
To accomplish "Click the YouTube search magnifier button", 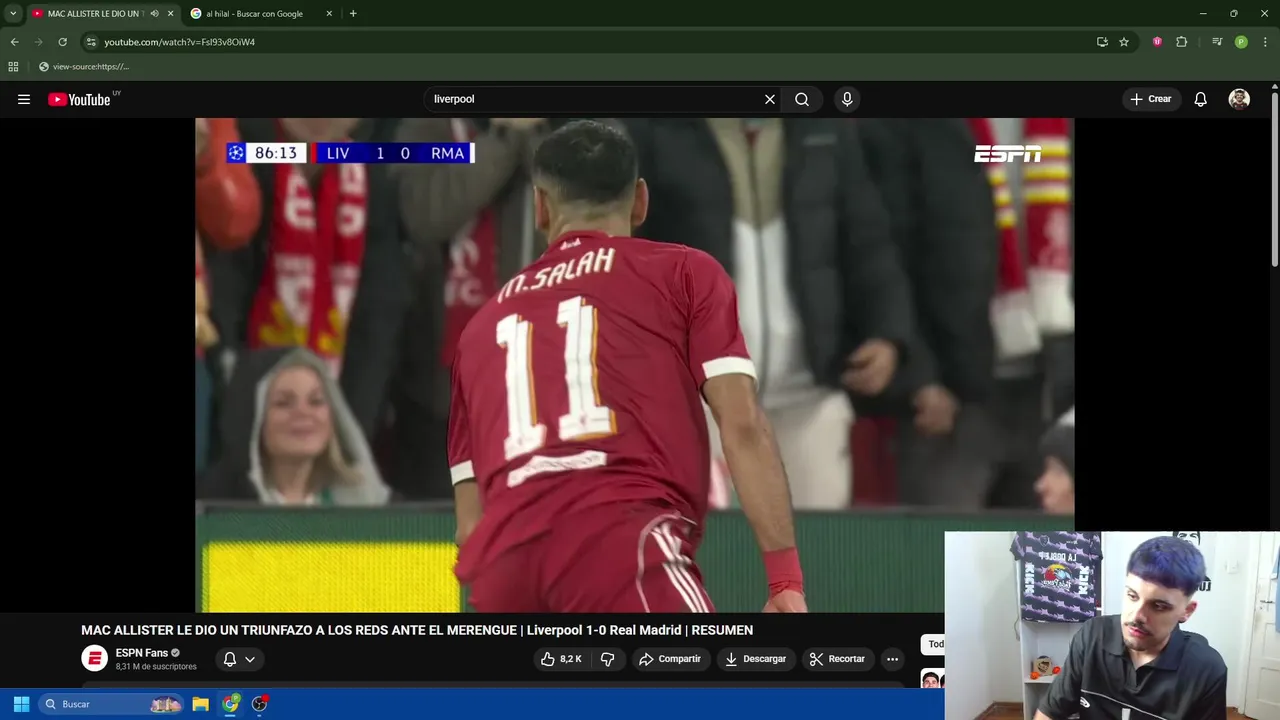I will click(802, 99).
